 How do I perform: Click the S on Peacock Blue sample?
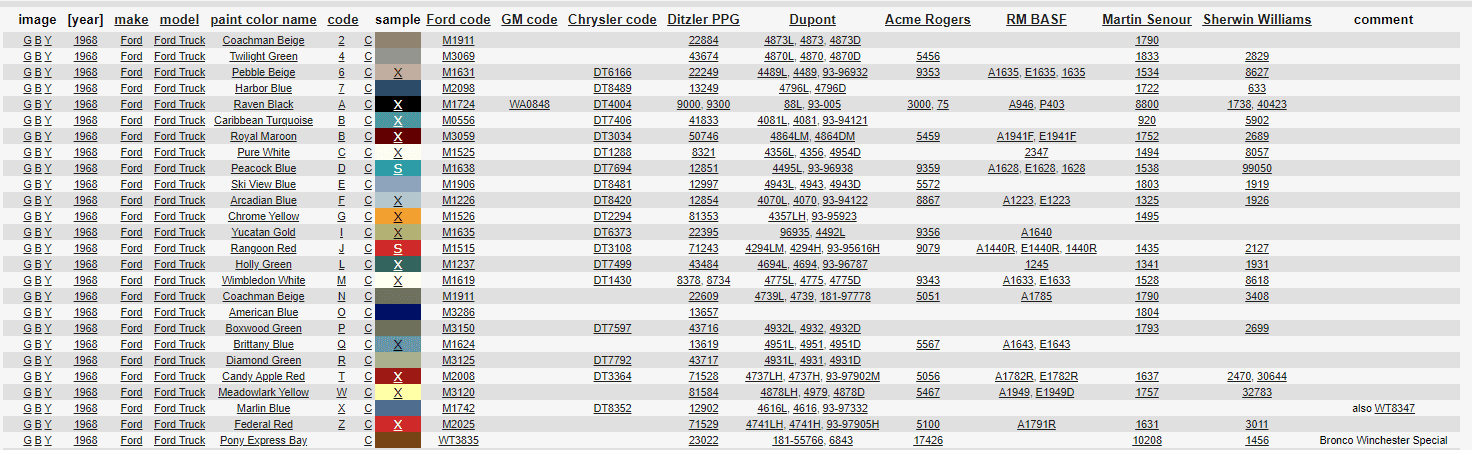tap(398, 169)
